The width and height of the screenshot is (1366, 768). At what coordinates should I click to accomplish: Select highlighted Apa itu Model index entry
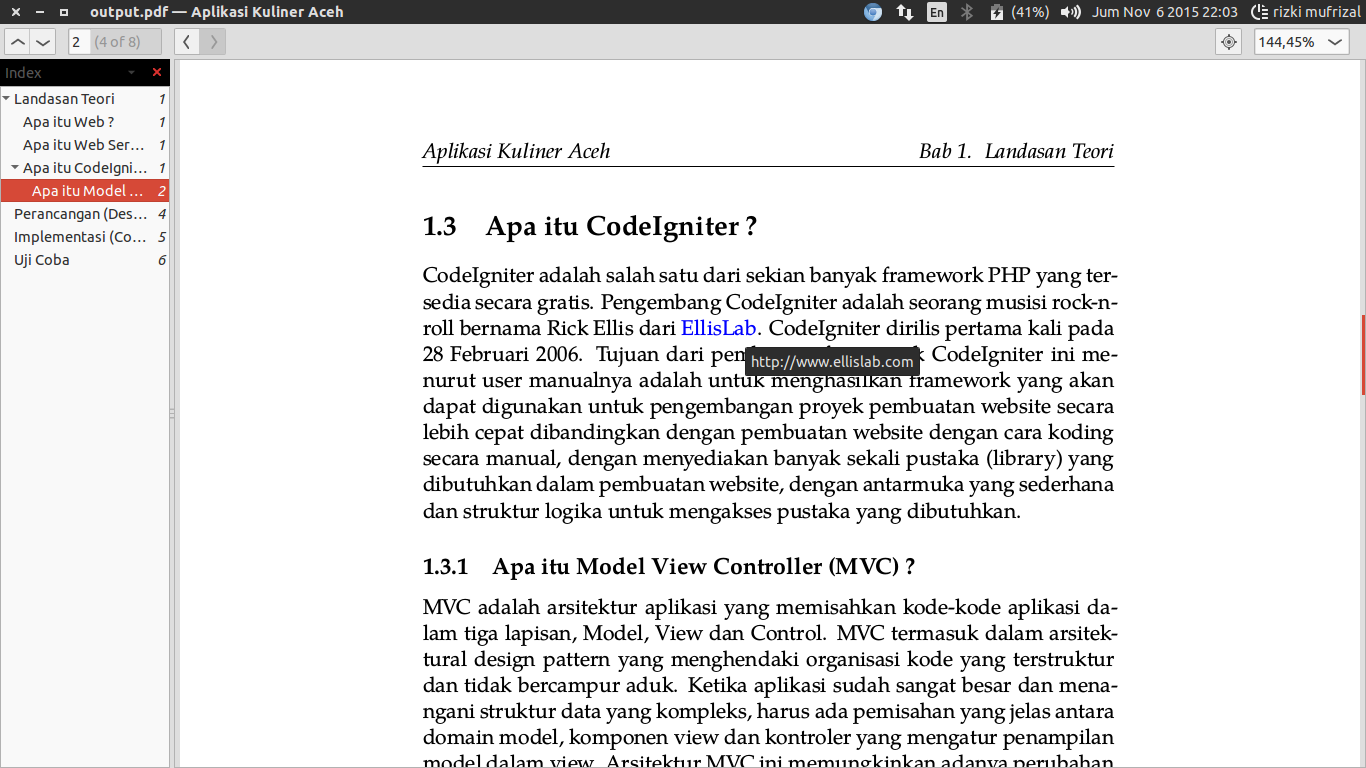[x=84, y=191]
